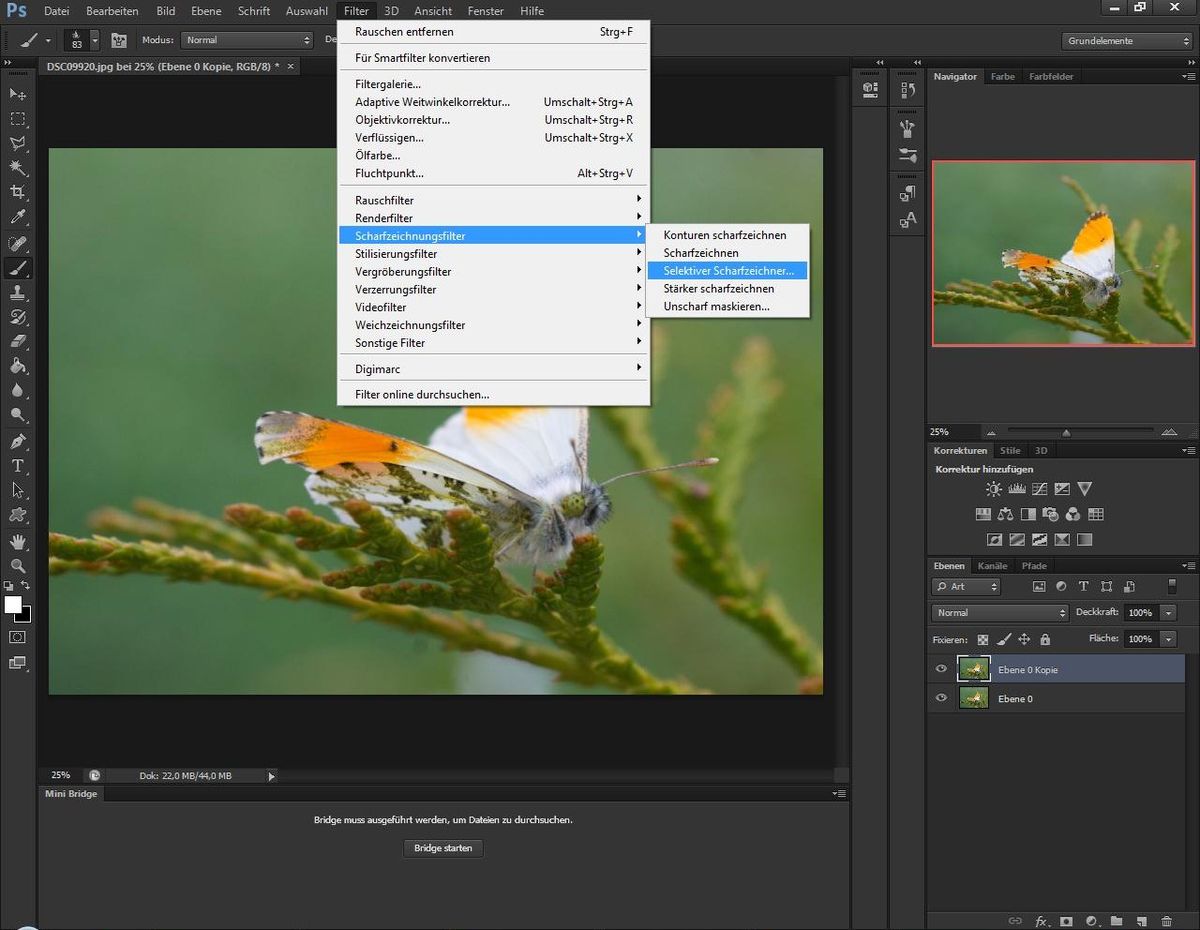Add a Brightness/Contrast adjustment from Korrekturen
This screenshot has width=1200, height=930.
pyautogui.click(x=993, y=489)
